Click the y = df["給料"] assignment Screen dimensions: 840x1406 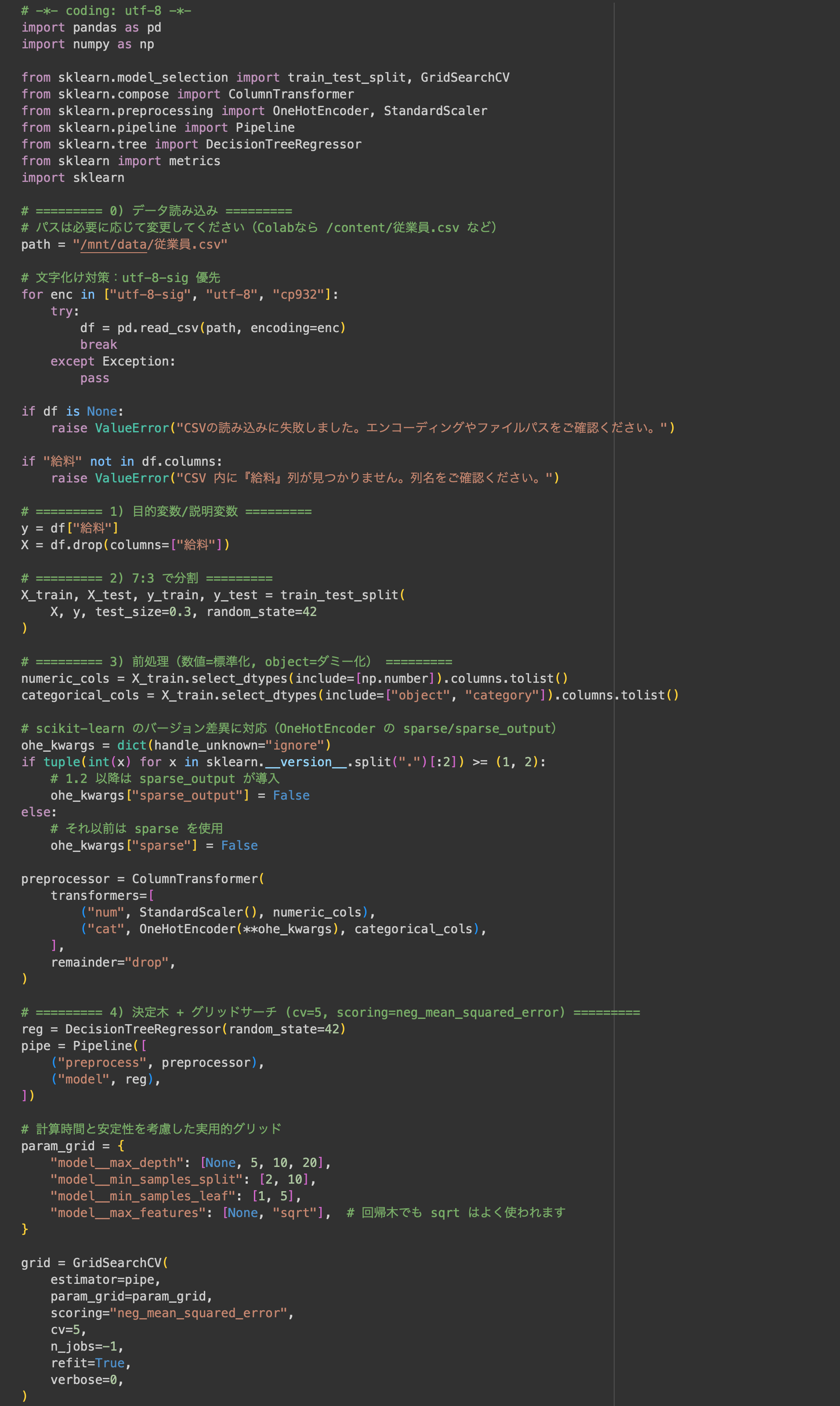pyautogui.click(x=70, y=528)
